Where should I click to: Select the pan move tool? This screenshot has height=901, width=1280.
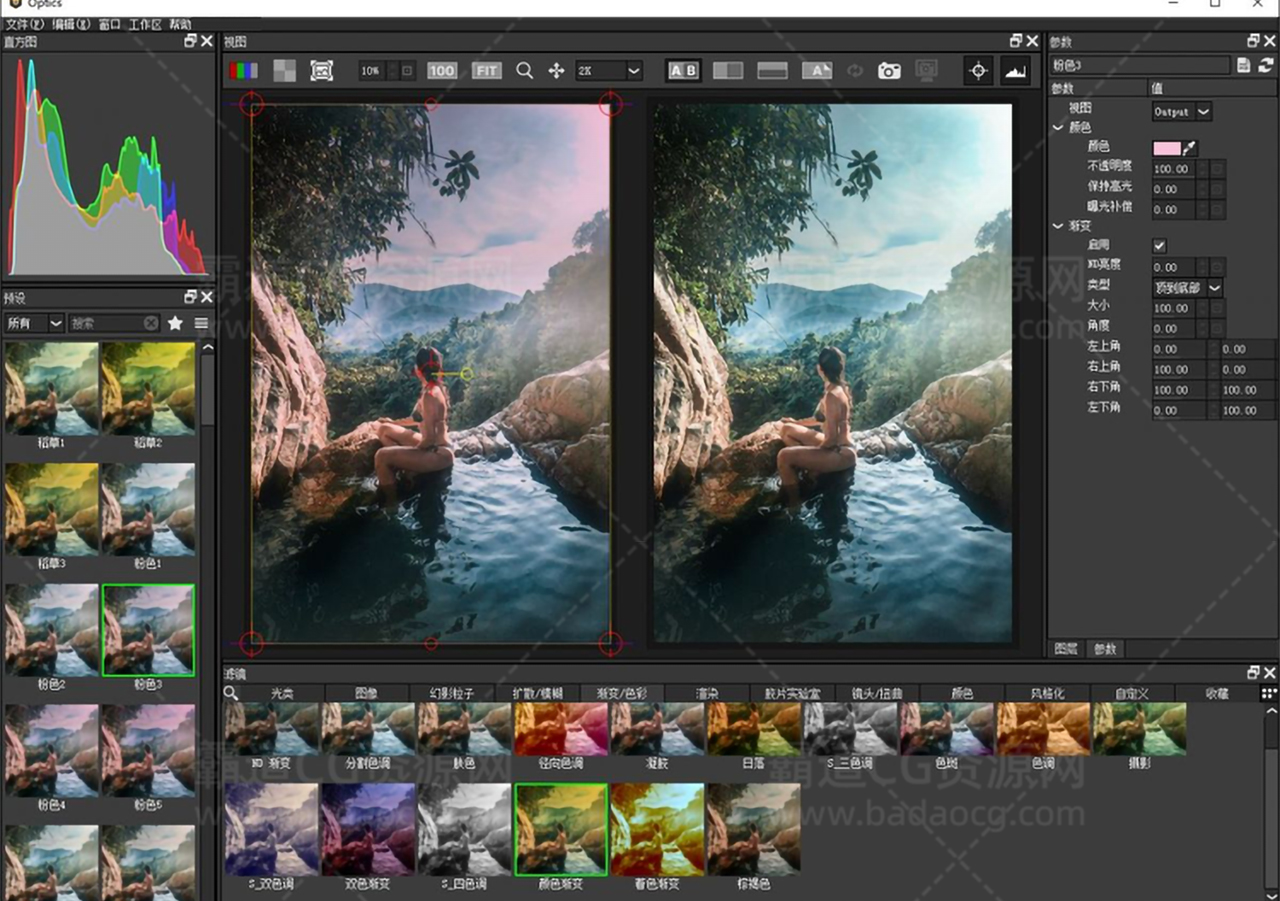pos(556,71)
